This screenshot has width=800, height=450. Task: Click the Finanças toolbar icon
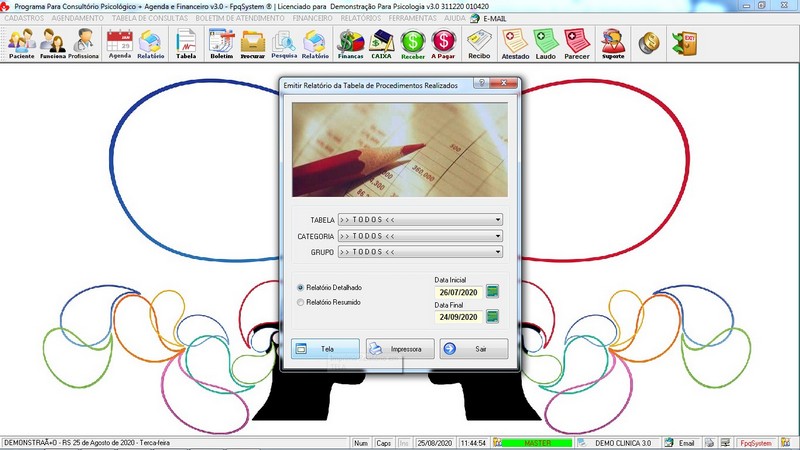(x=350, y=43)
